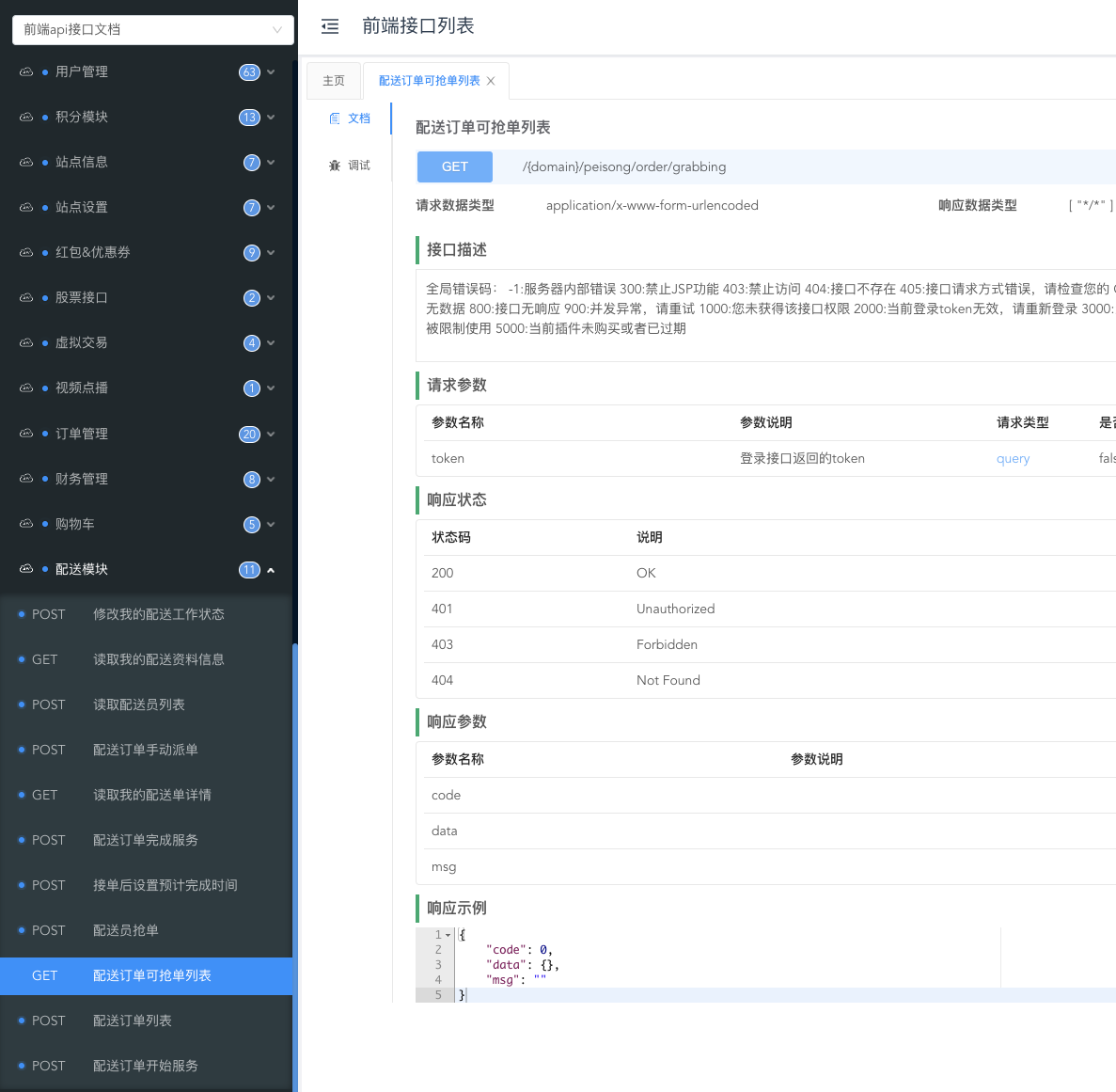Click cloud icon beside 财务管理
Image resolution: width=1116 pixels, height=1092 pixels.
[x=26, y=479]
